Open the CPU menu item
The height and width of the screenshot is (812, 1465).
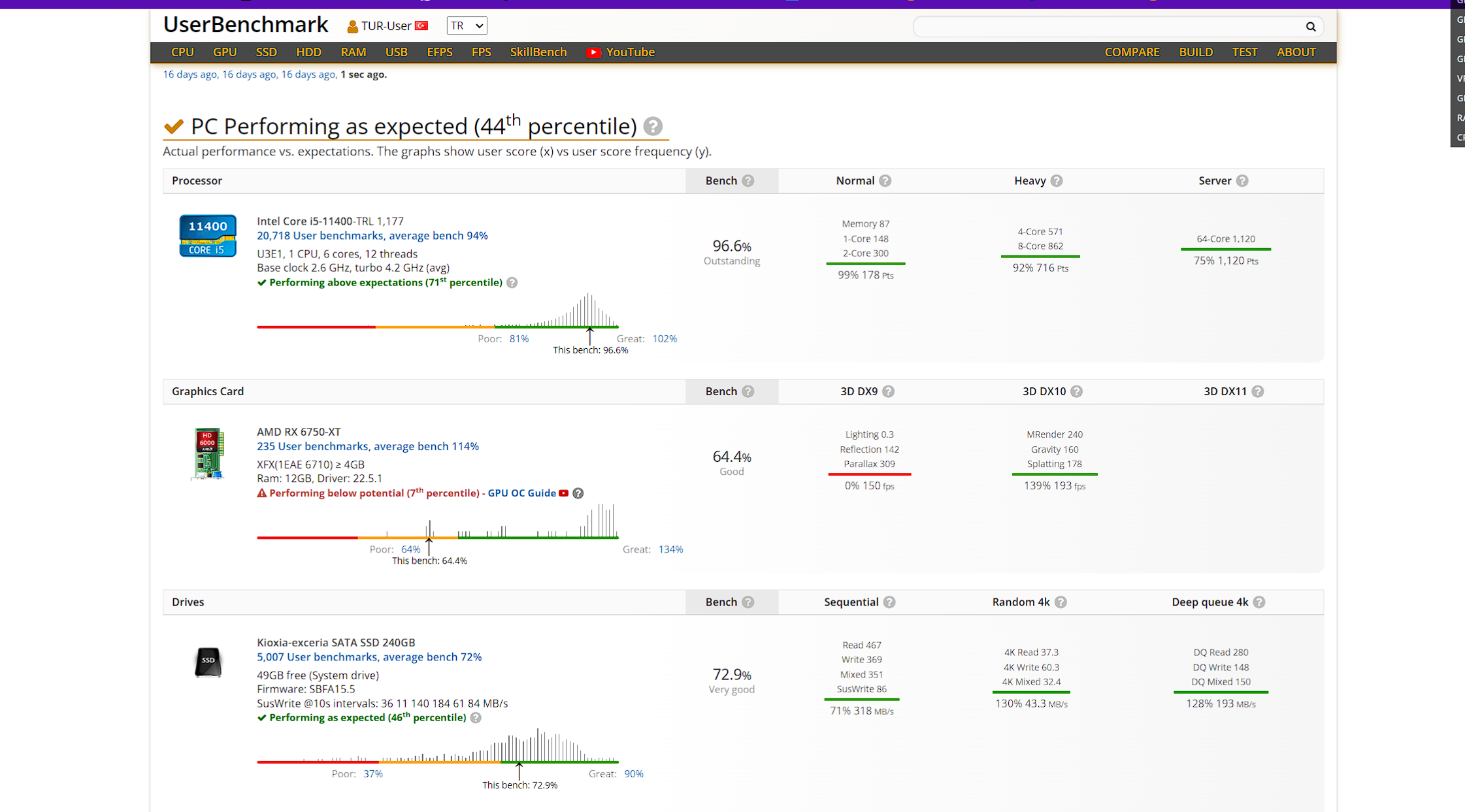[x=182, y=52]
